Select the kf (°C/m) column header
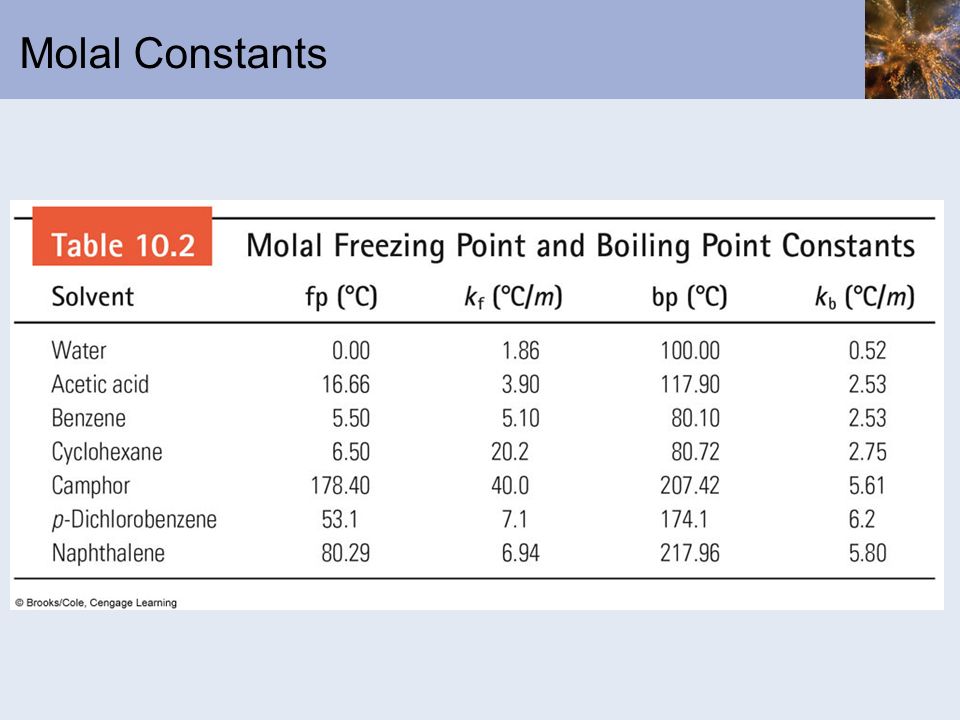Screen dimensions: 960x720 tap(513, 298)
